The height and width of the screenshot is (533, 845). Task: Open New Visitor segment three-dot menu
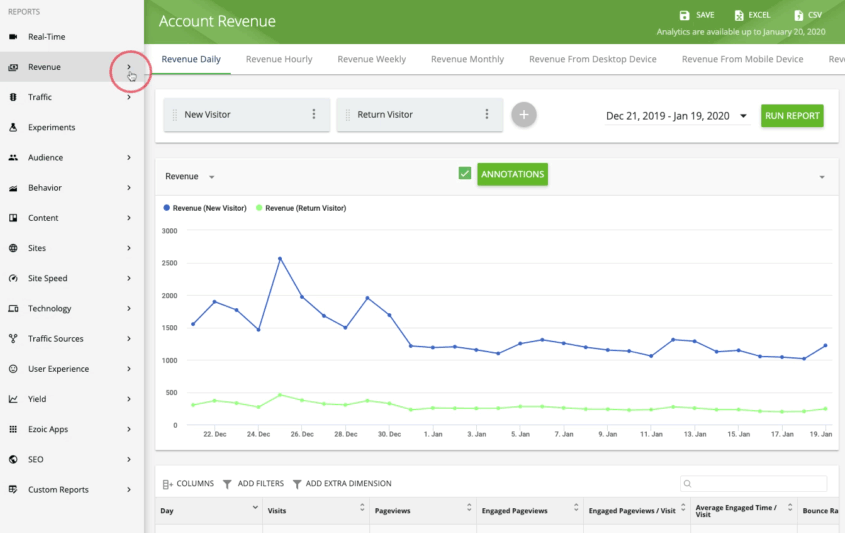314,114
